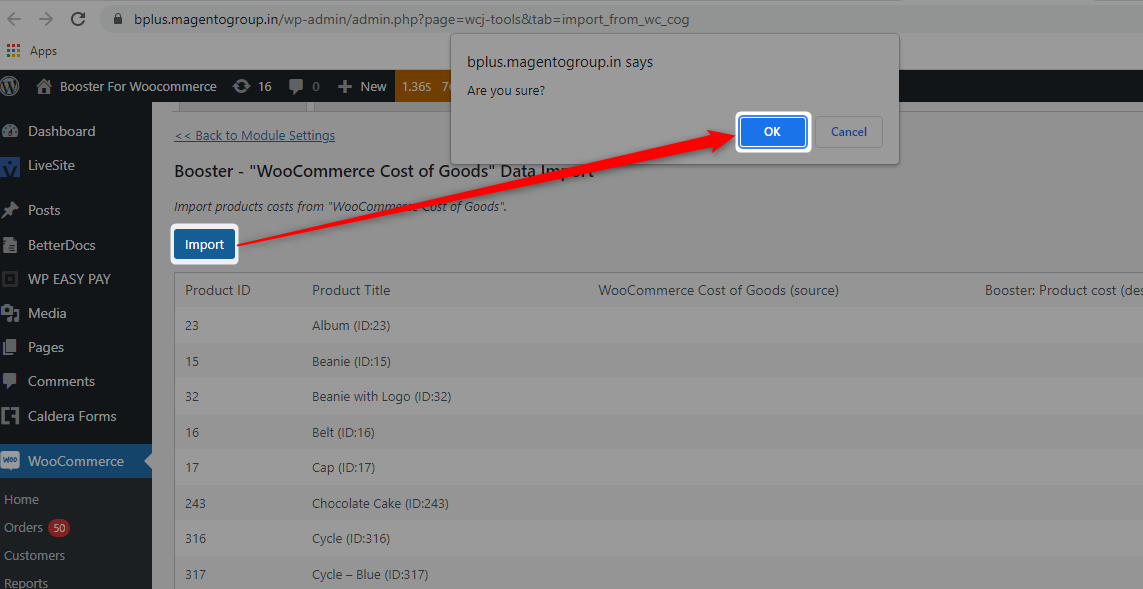
Task: Open updates icon showing 16
Action: point(241,86)
